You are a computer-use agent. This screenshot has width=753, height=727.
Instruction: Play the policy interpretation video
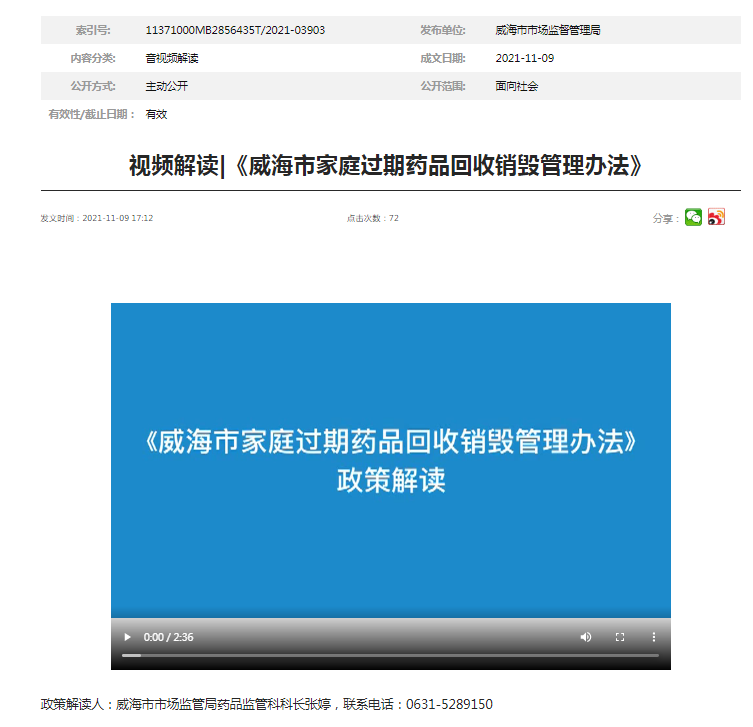tap(127, 637)
